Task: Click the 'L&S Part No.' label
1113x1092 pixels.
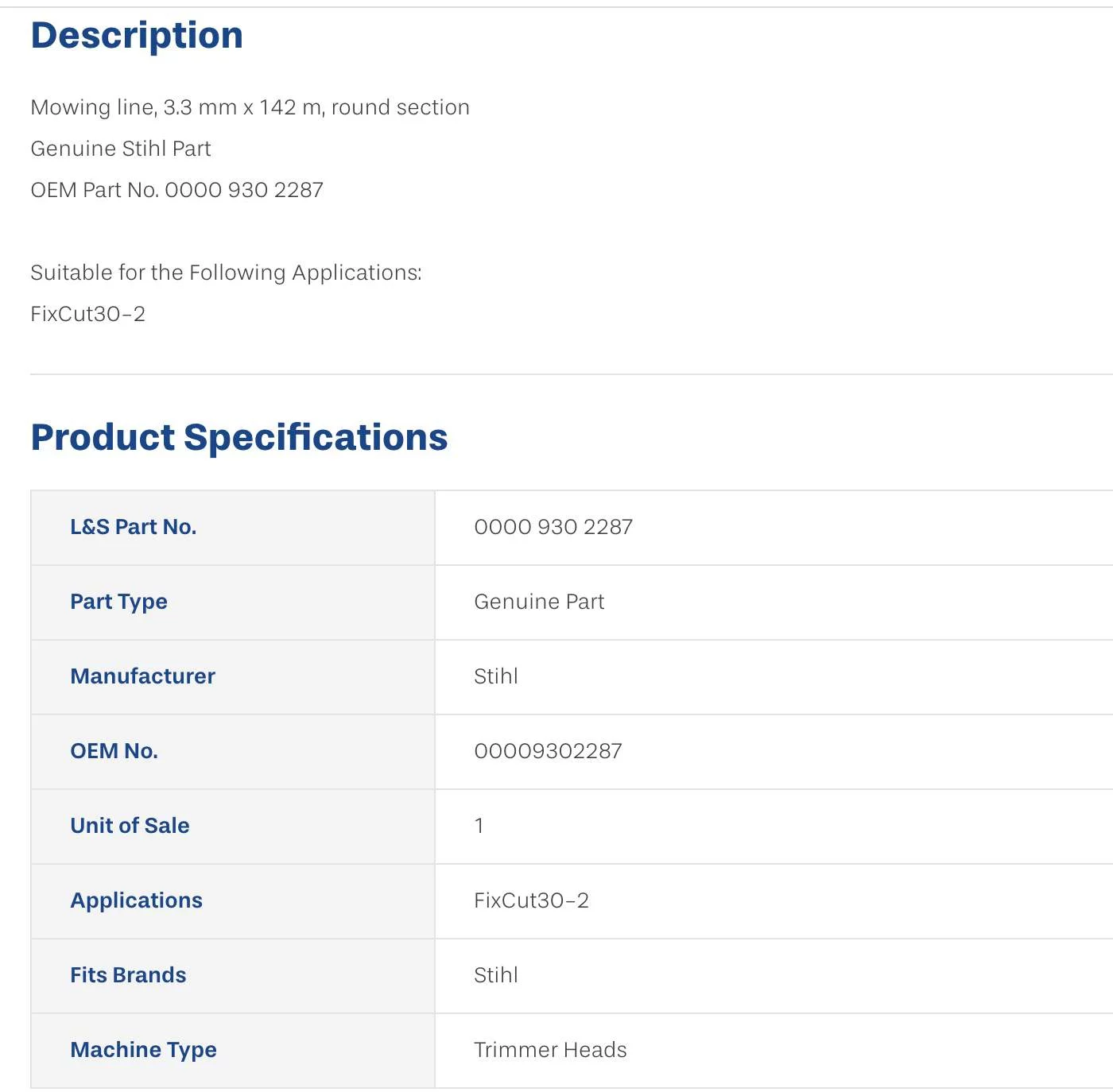Action: 134,527
